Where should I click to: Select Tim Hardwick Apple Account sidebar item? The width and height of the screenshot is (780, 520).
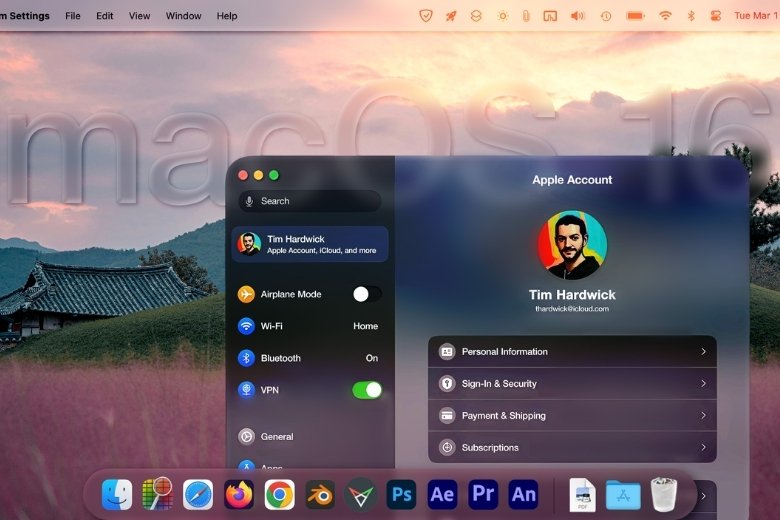point(309,244)
